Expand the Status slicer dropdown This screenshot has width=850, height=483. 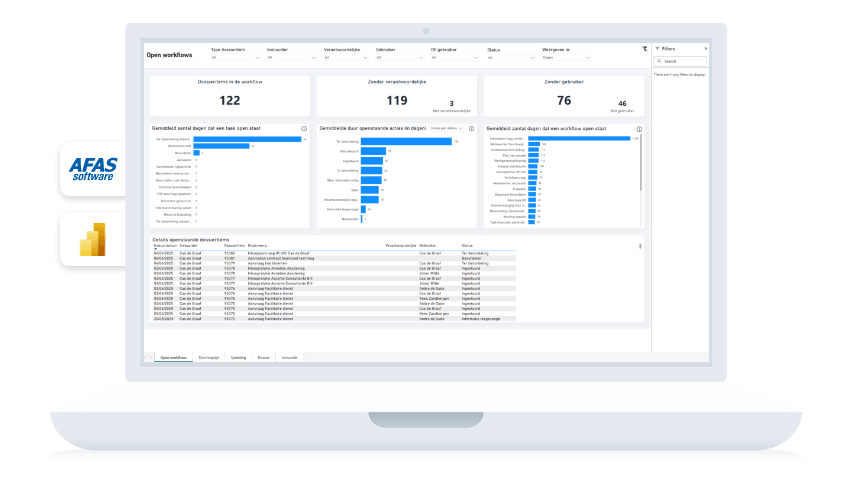(509, 57)
